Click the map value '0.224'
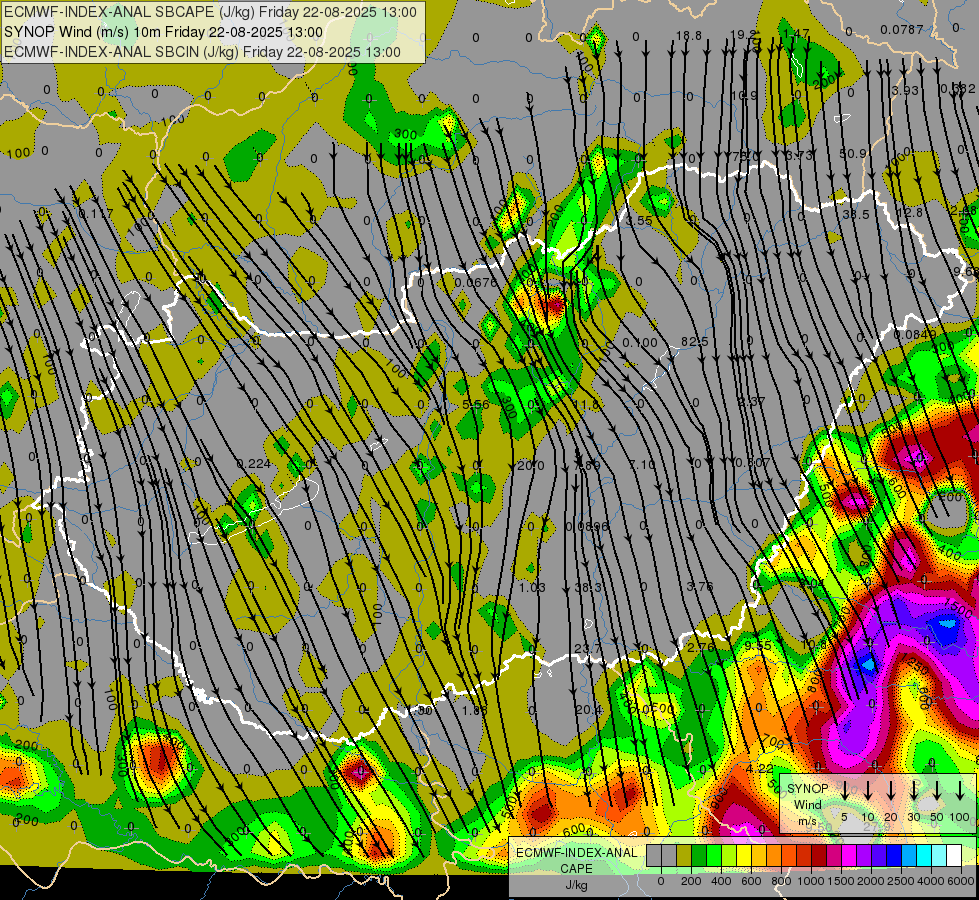Image resolution: width=979 pixels, height=900 pixels. point(254,463)
